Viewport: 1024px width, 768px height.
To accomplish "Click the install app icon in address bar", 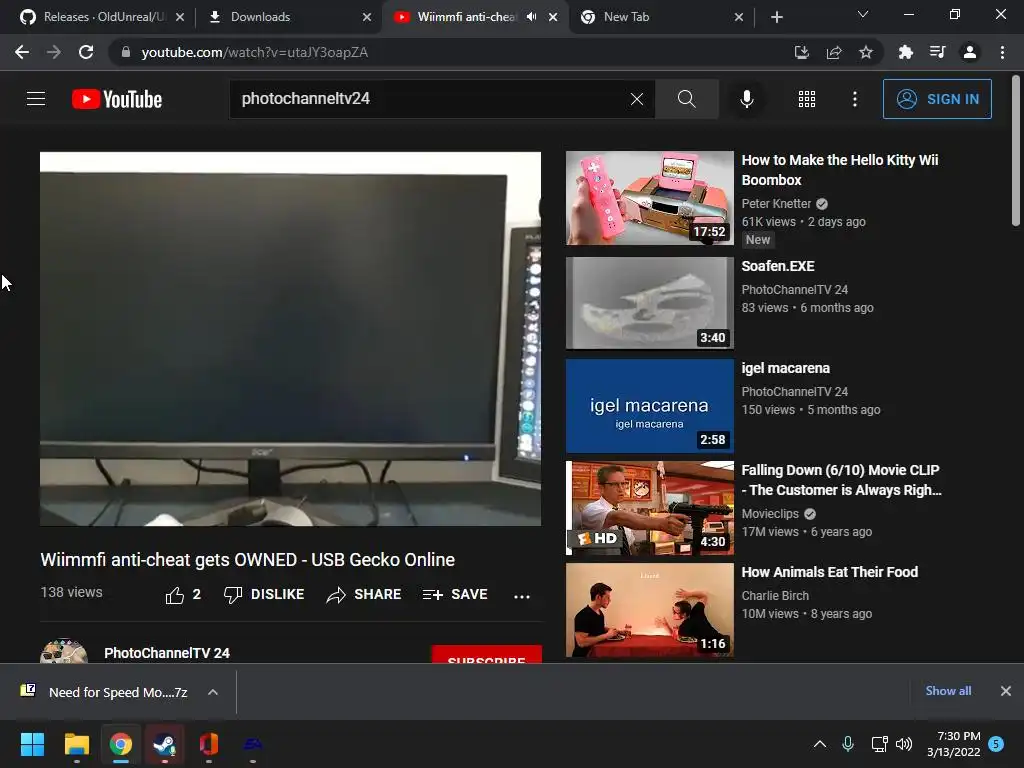I will [801, 52].
